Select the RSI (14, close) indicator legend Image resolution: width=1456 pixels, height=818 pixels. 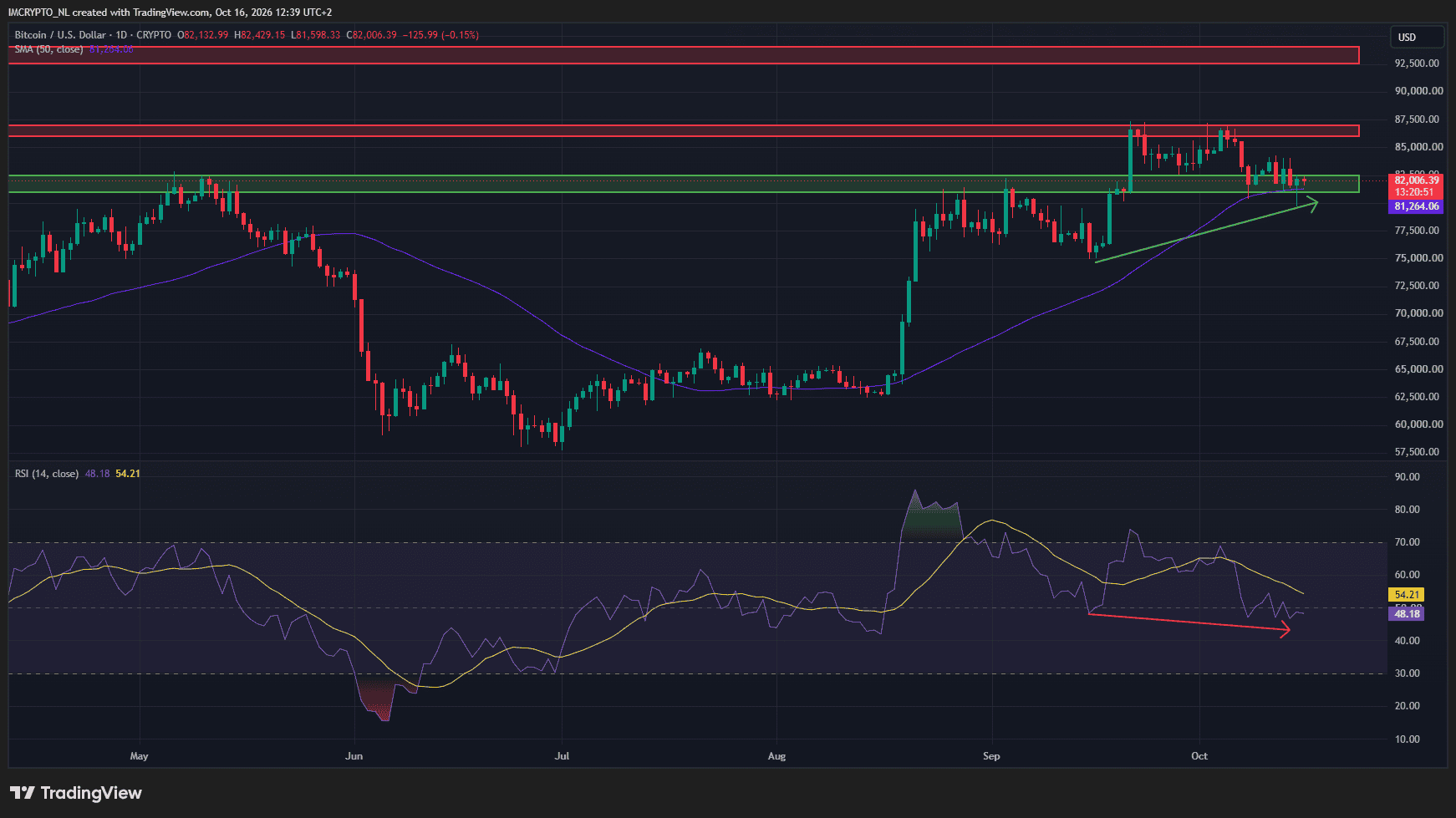pyautogui.click(x=47, y=474)
